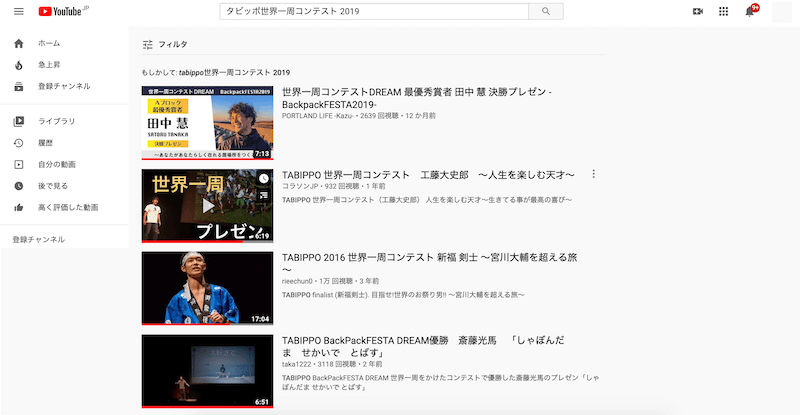This screenshot has height=415, width=800.
Task: Open title TABIPPO BackPackFESTA DREAM優勝 斎藤光馬
Action: [423, 346]
